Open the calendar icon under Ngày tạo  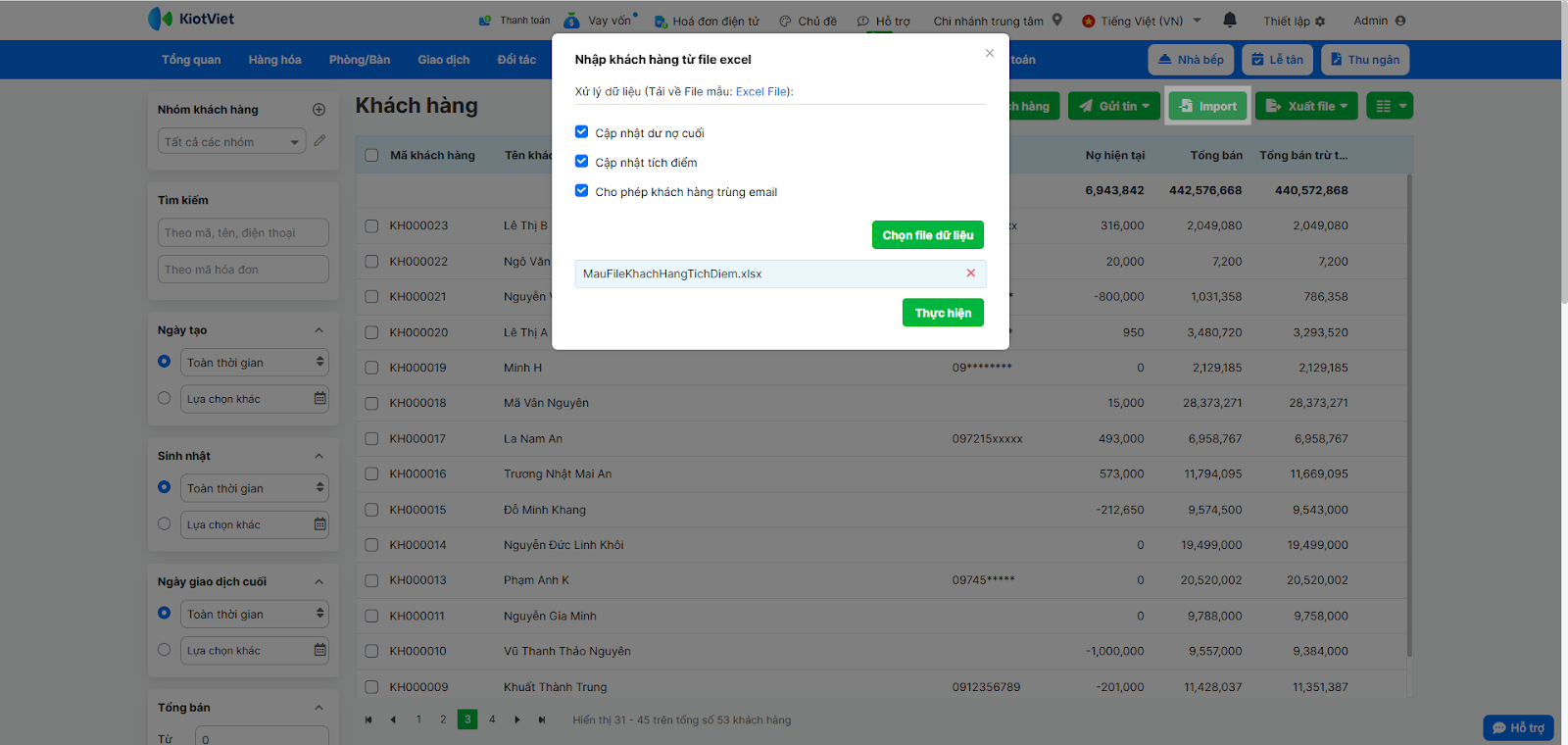pos(319,399)
